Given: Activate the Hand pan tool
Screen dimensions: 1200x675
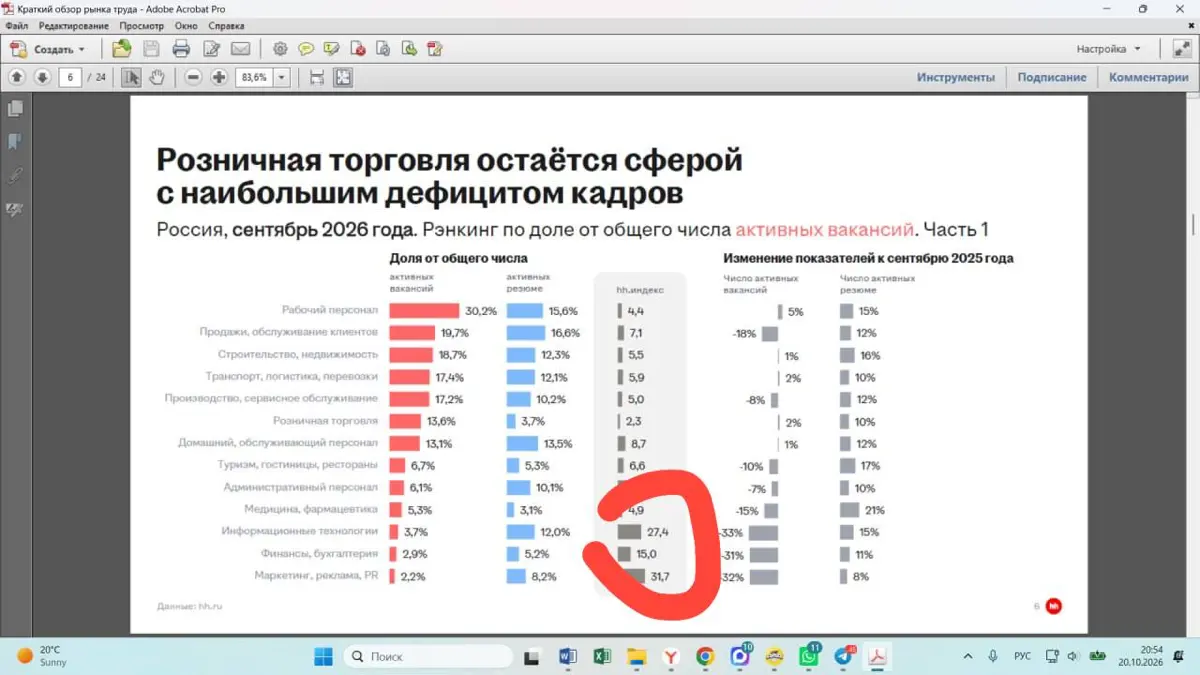Looking at the screenshot, I should point(156,77).
